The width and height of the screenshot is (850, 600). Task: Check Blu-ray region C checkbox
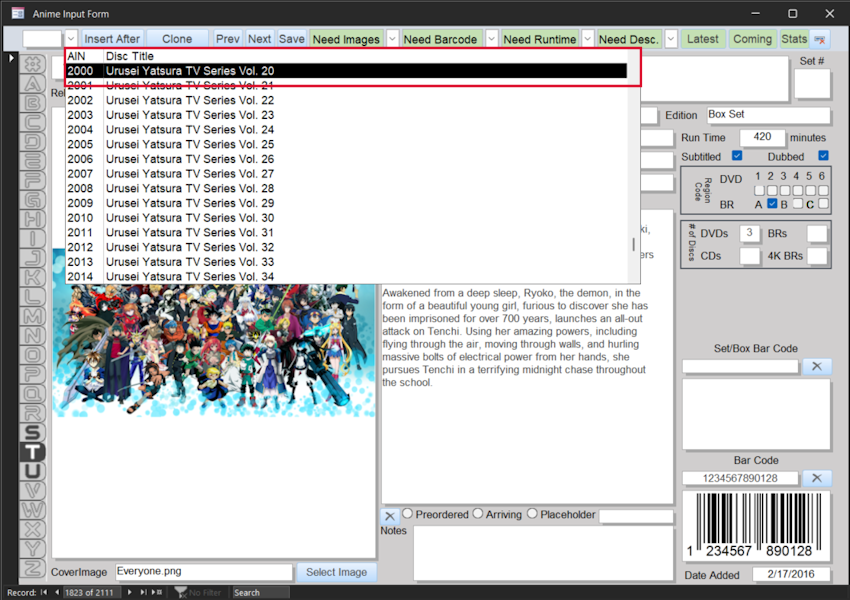click(823, 204)
